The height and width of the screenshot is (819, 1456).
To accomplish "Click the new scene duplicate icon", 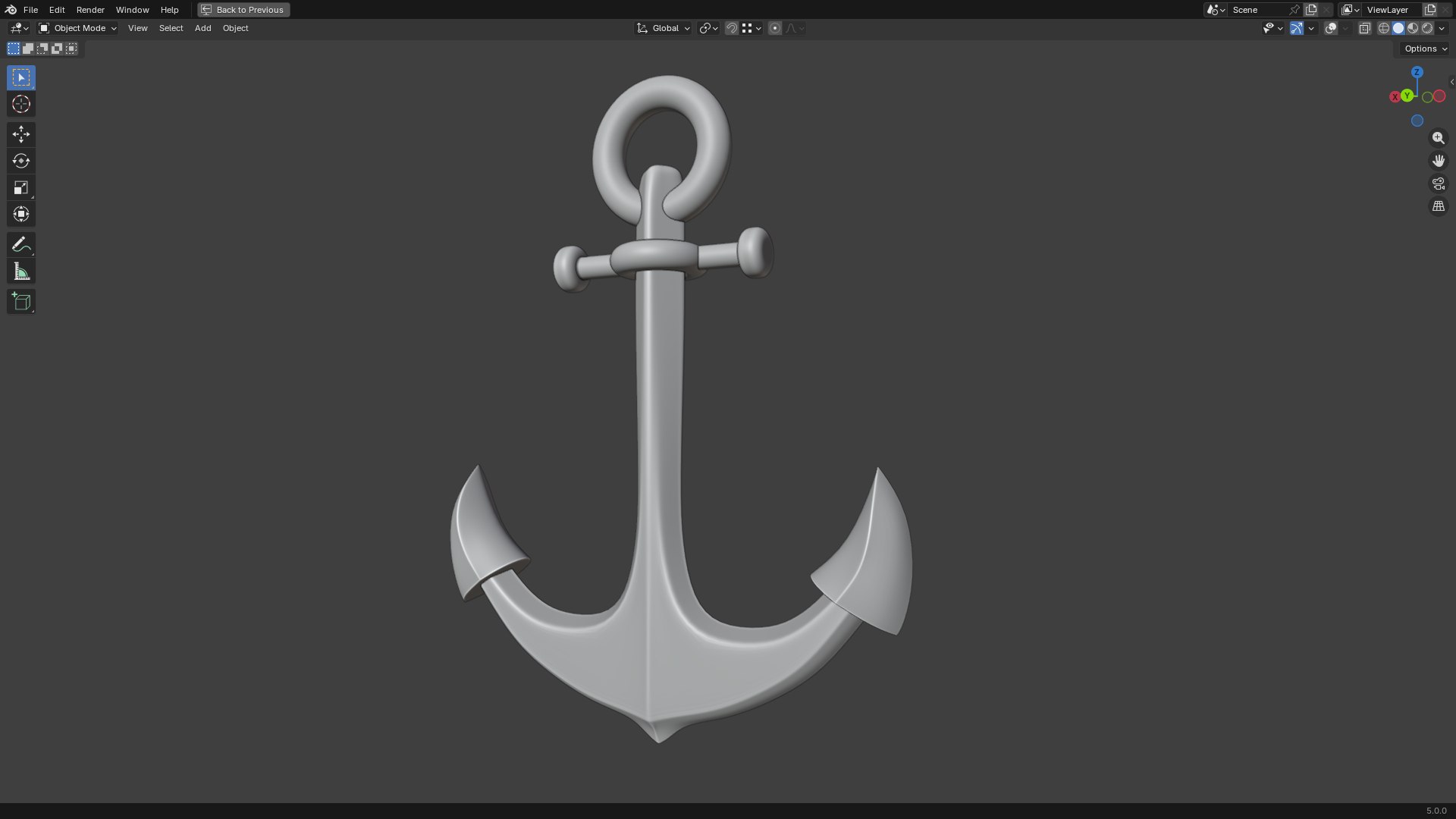I will (1311, 10).
